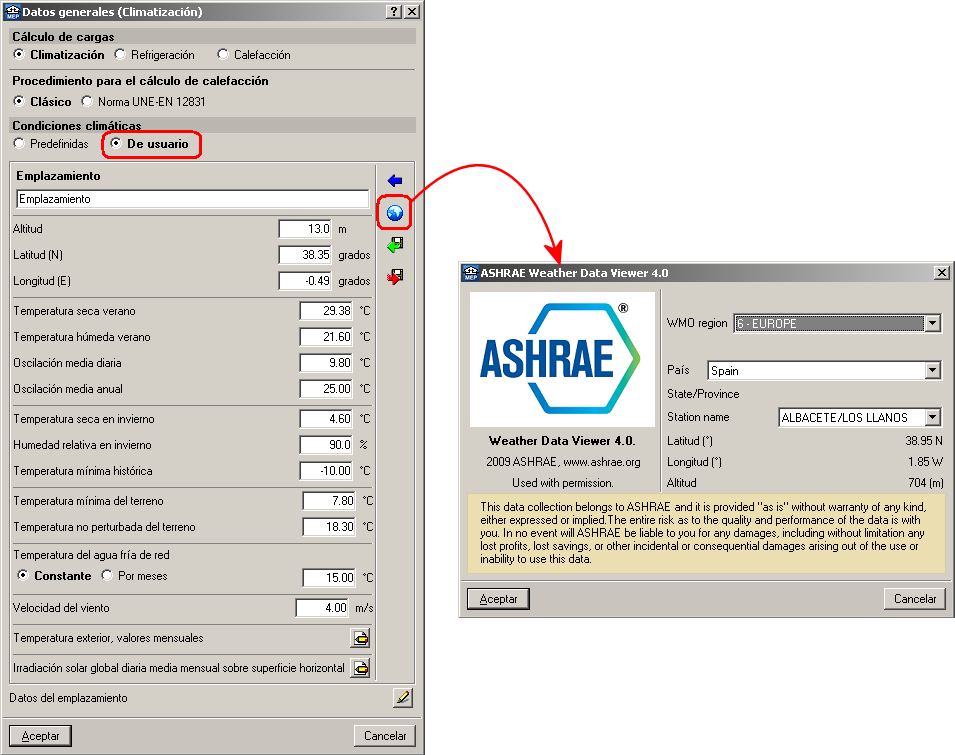Open the País dropdown showing Spain
The image size is (955, 755).
point(932,370)
